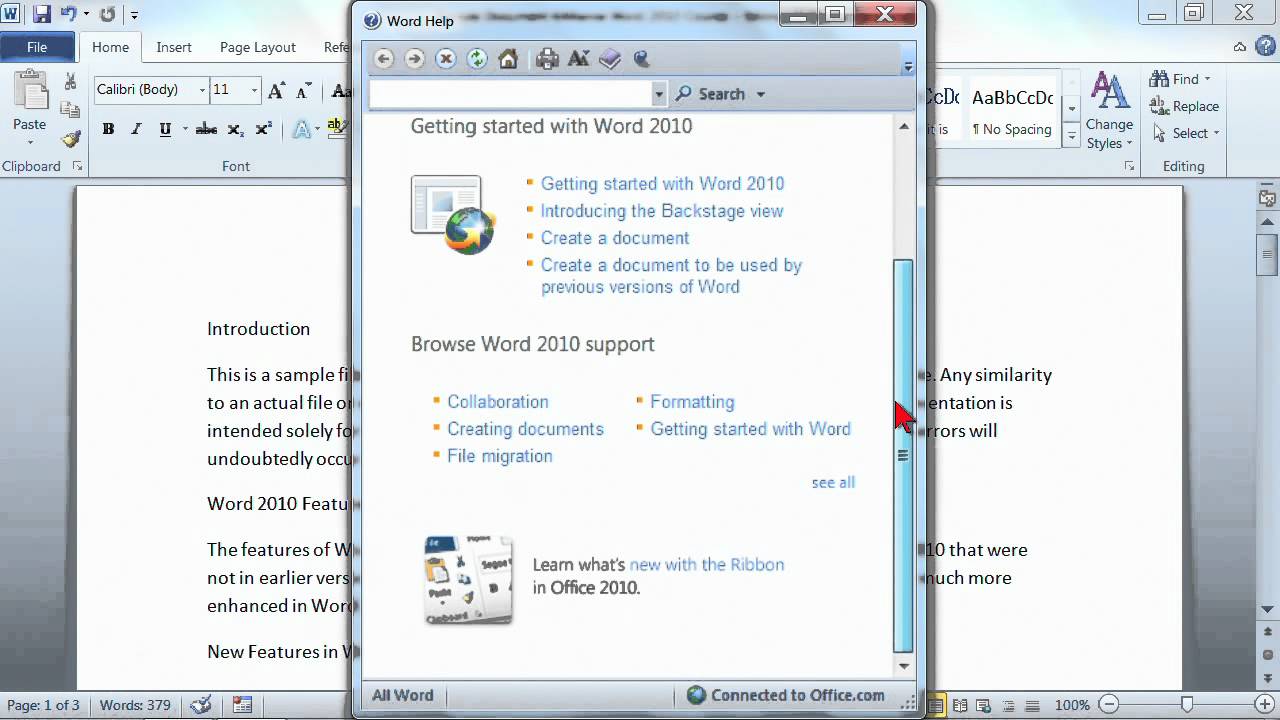1280x720 pixels.
Task: Open the File migration link
Action: click(x=499, y=456)
